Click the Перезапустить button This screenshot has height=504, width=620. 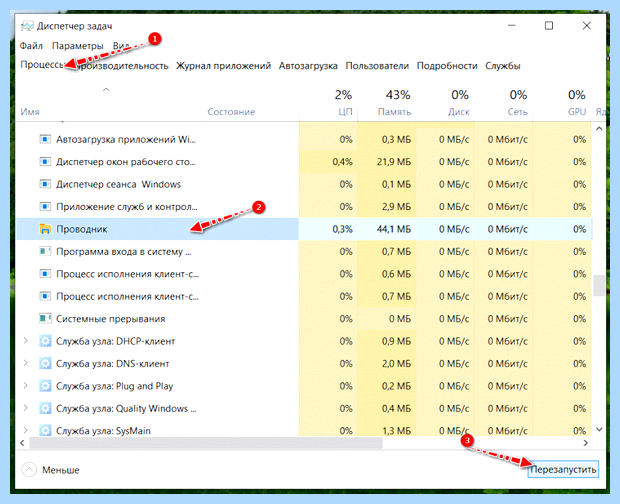click(563, 470)
